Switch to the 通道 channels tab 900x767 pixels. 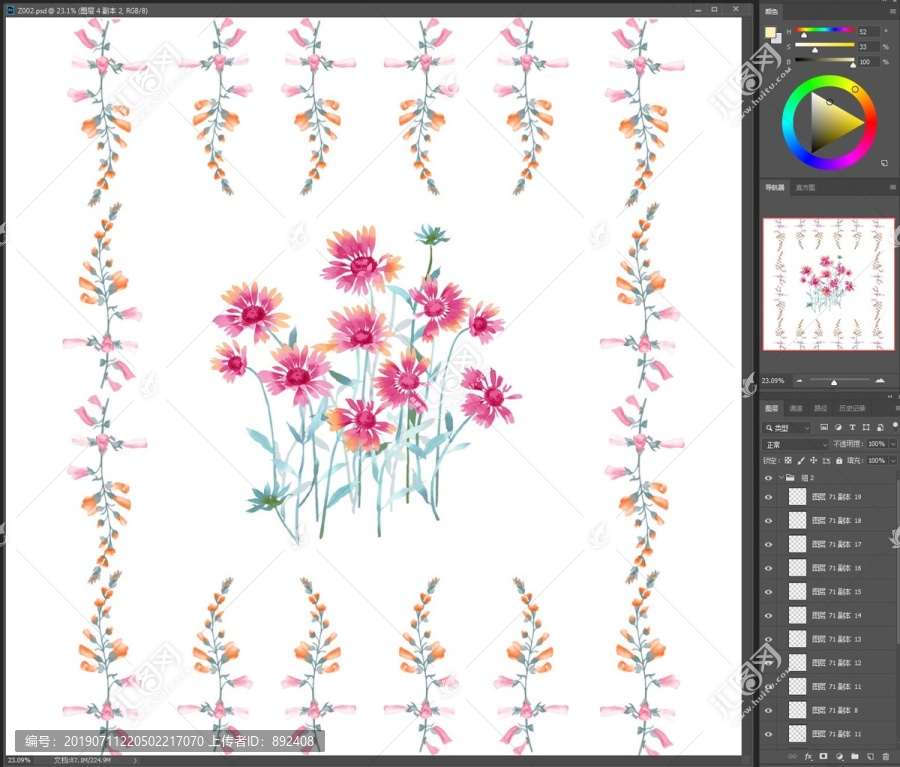(796, 408)
